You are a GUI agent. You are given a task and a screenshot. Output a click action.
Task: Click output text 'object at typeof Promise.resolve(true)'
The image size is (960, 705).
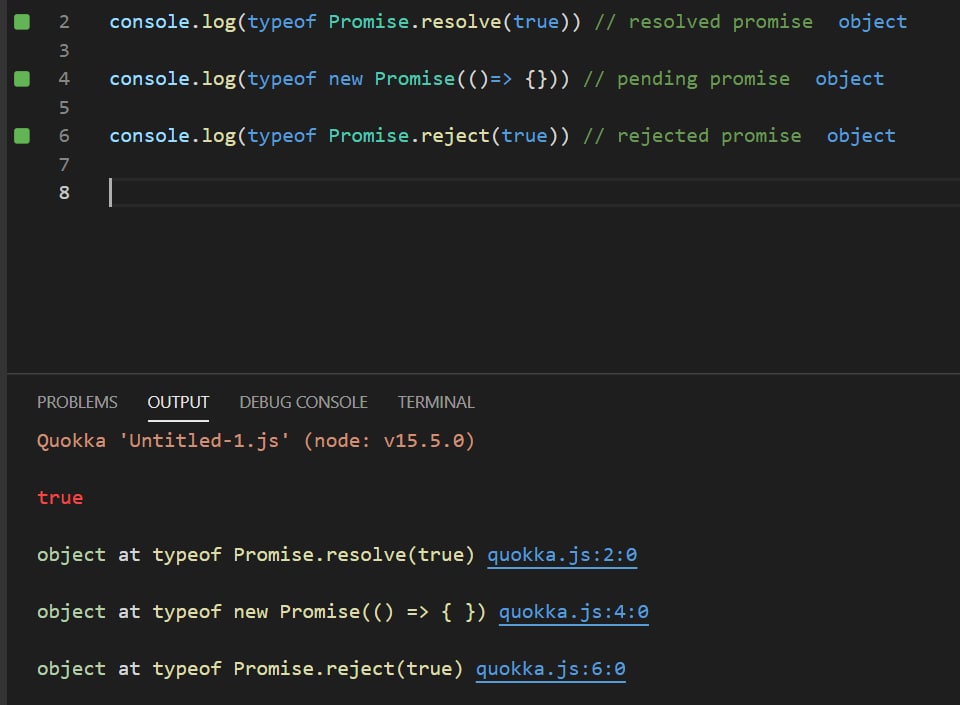pos(256,555)
